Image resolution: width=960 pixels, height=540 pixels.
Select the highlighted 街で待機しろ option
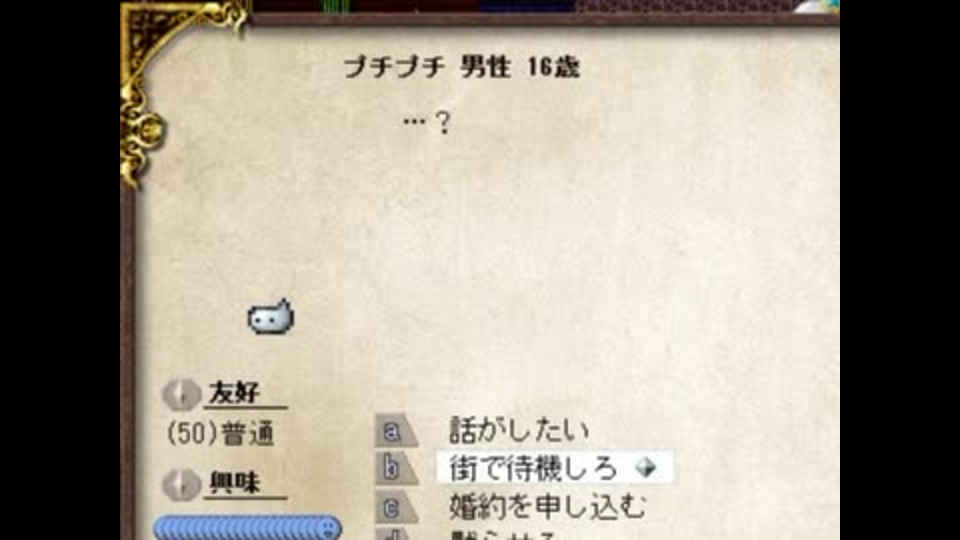pos(553,468)
